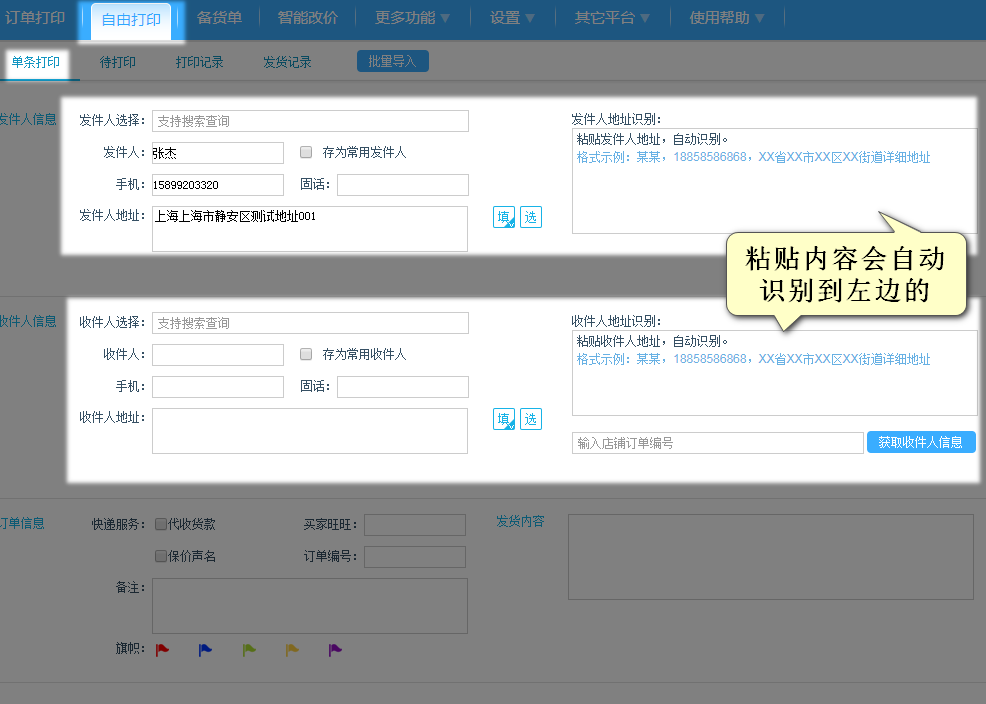Click the 备注 text area
The image size is (986, 704).
(310, 606)
